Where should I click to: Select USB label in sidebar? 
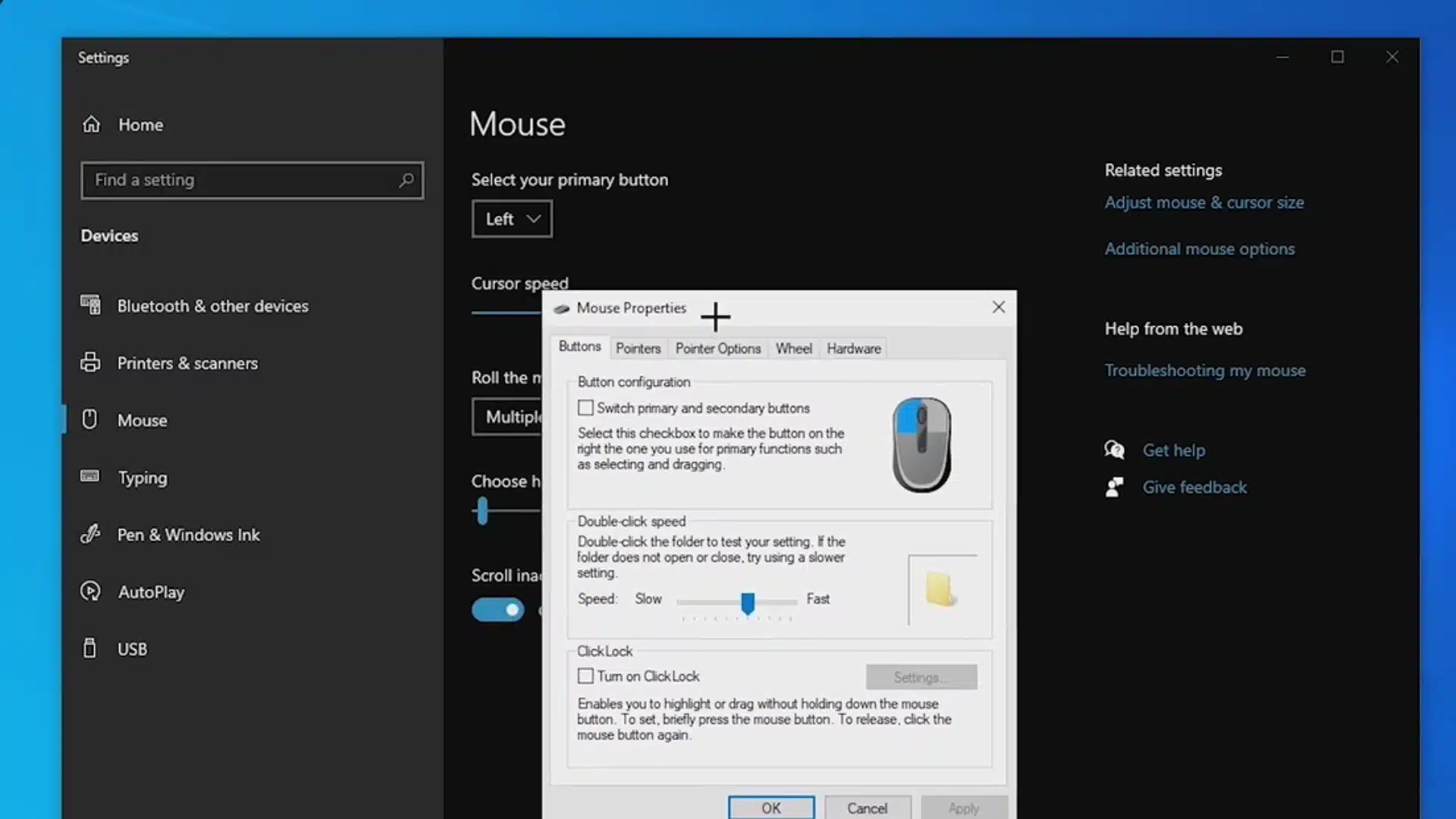coord(132,649)
